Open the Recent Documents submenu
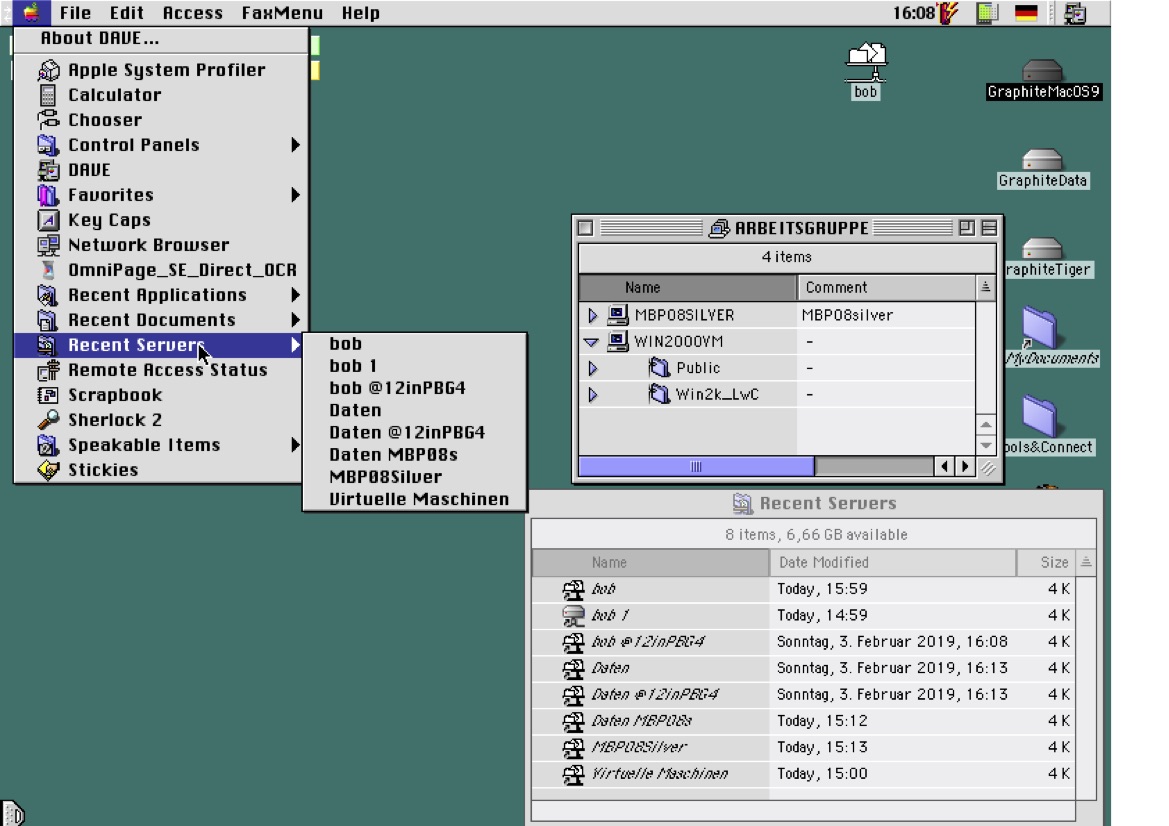 pyautogui.click(x=160, y=320)
